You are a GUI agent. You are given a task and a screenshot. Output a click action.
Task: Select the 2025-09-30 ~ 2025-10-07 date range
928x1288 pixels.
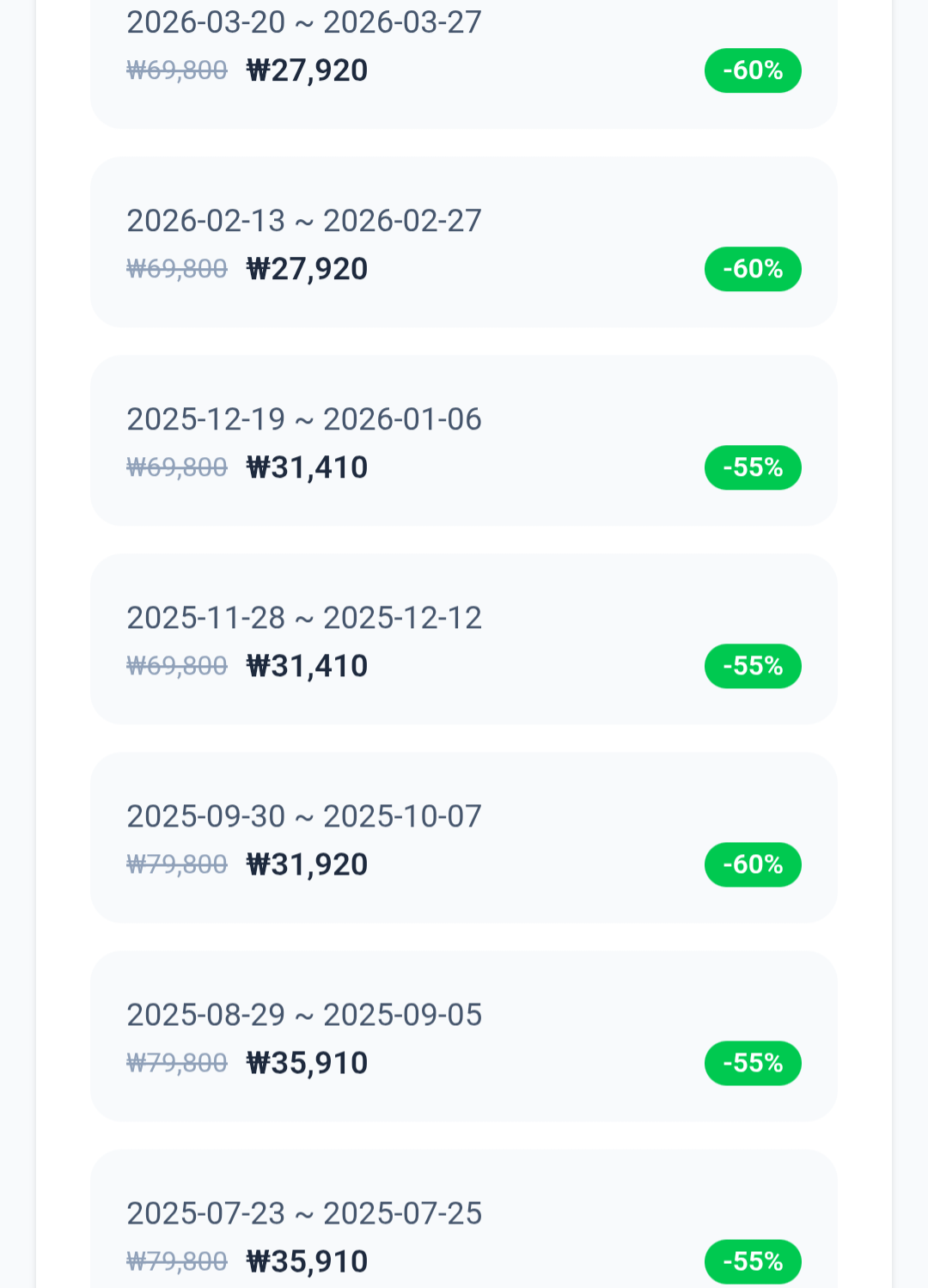pos(304,816)
